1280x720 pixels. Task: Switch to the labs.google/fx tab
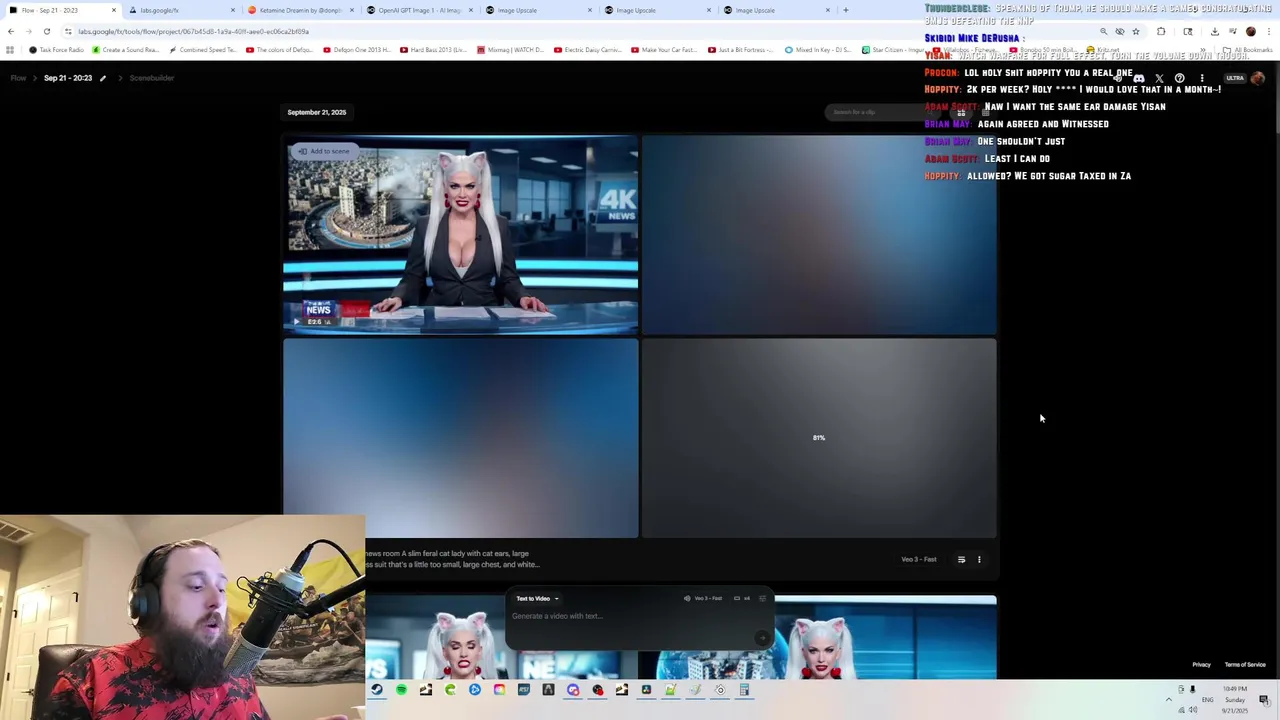(183, 10)
